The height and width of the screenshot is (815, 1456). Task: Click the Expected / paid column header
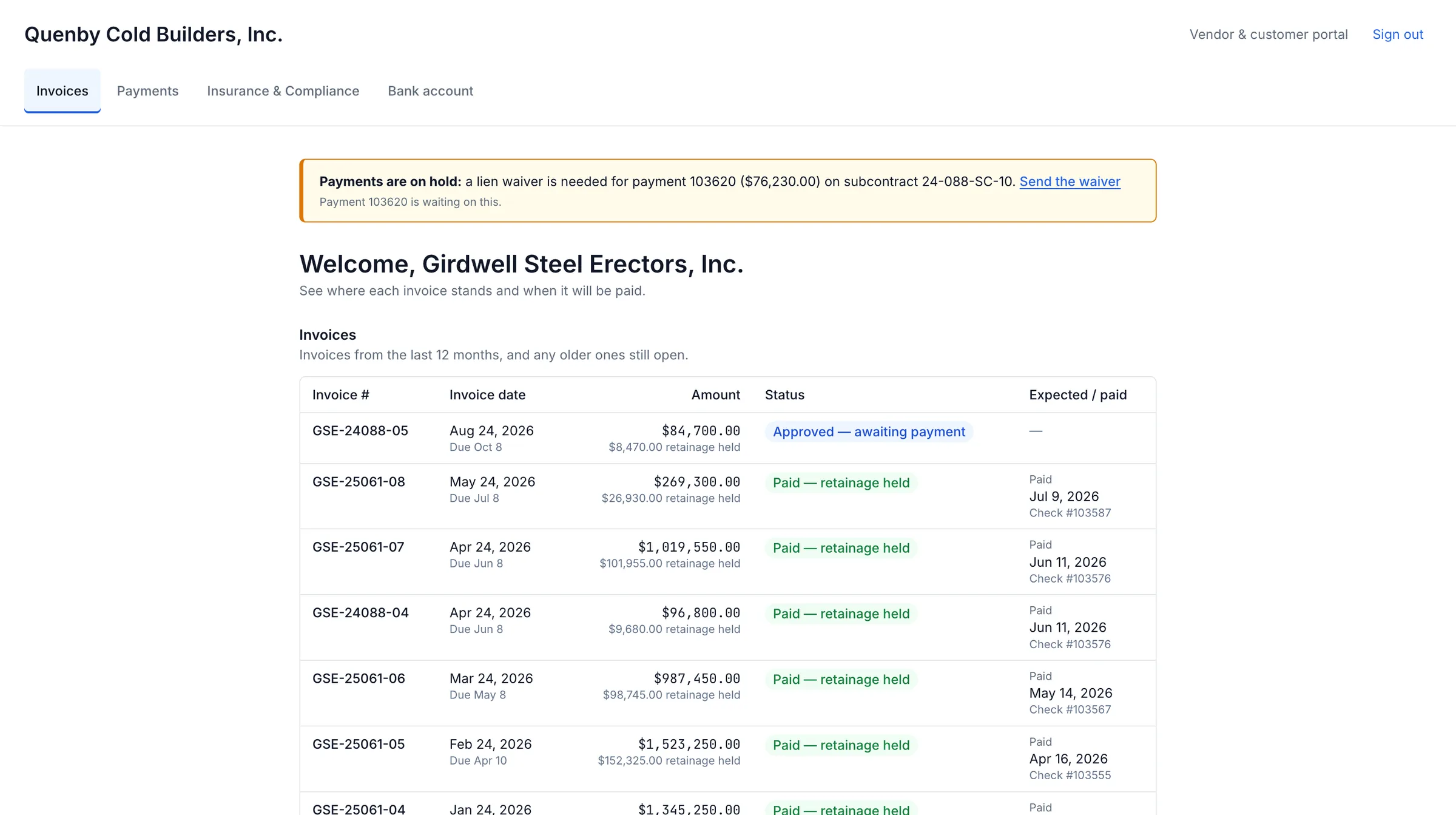[x=1077, y=395]
